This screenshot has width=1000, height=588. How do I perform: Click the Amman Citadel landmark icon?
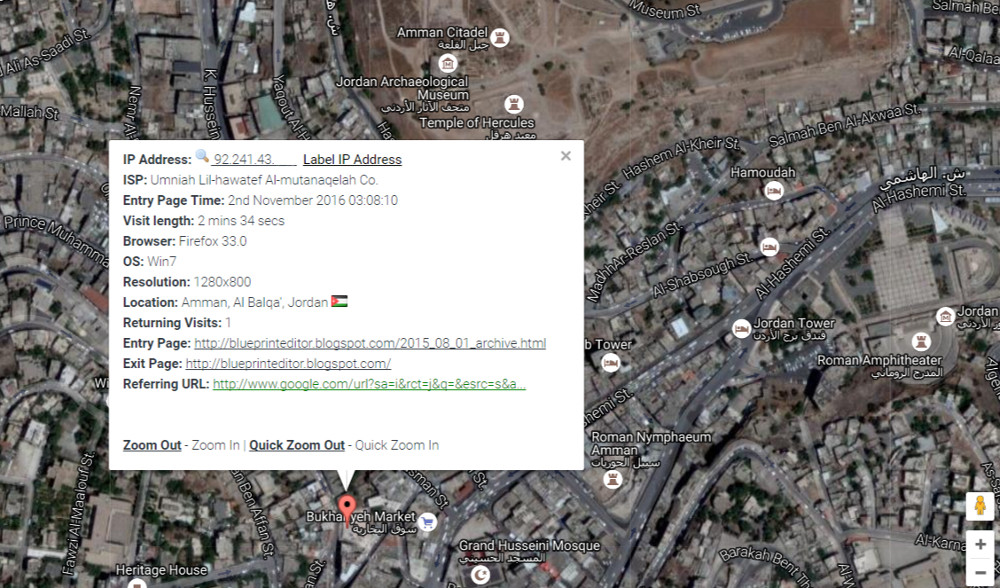500,38
